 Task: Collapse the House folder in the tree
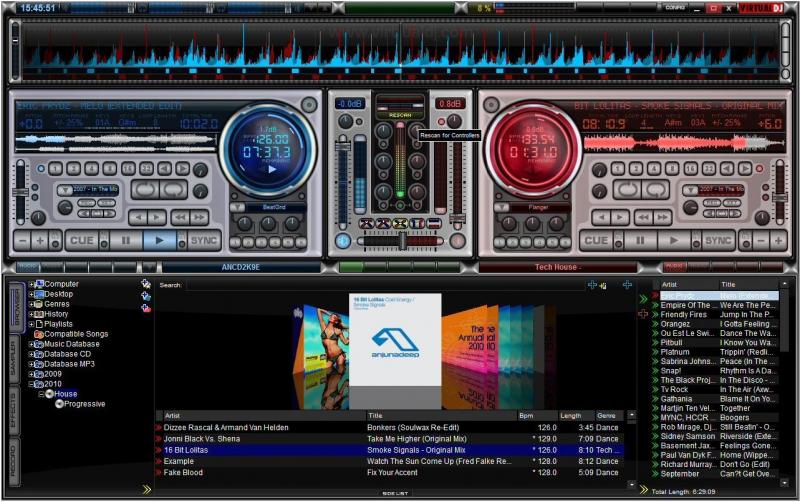click(42, 394)
